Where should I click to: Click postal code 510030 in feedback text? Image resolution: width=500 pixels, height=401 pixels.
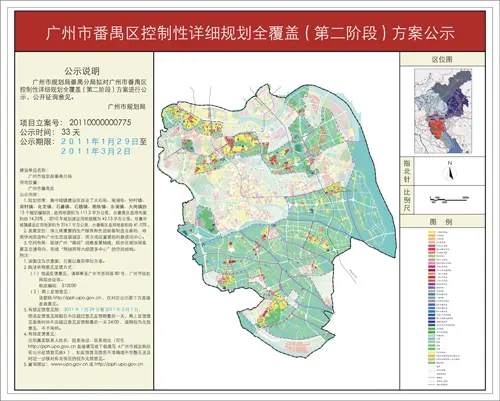[x=69, y=286]
